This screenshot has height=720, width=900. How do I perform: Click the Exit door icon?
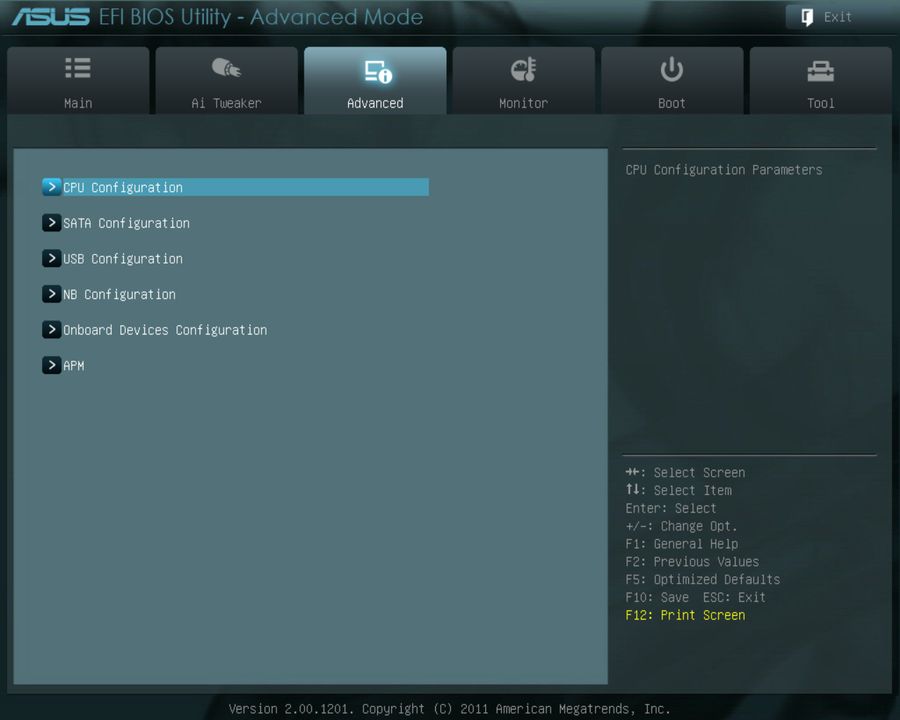click(x=806, y=16)
